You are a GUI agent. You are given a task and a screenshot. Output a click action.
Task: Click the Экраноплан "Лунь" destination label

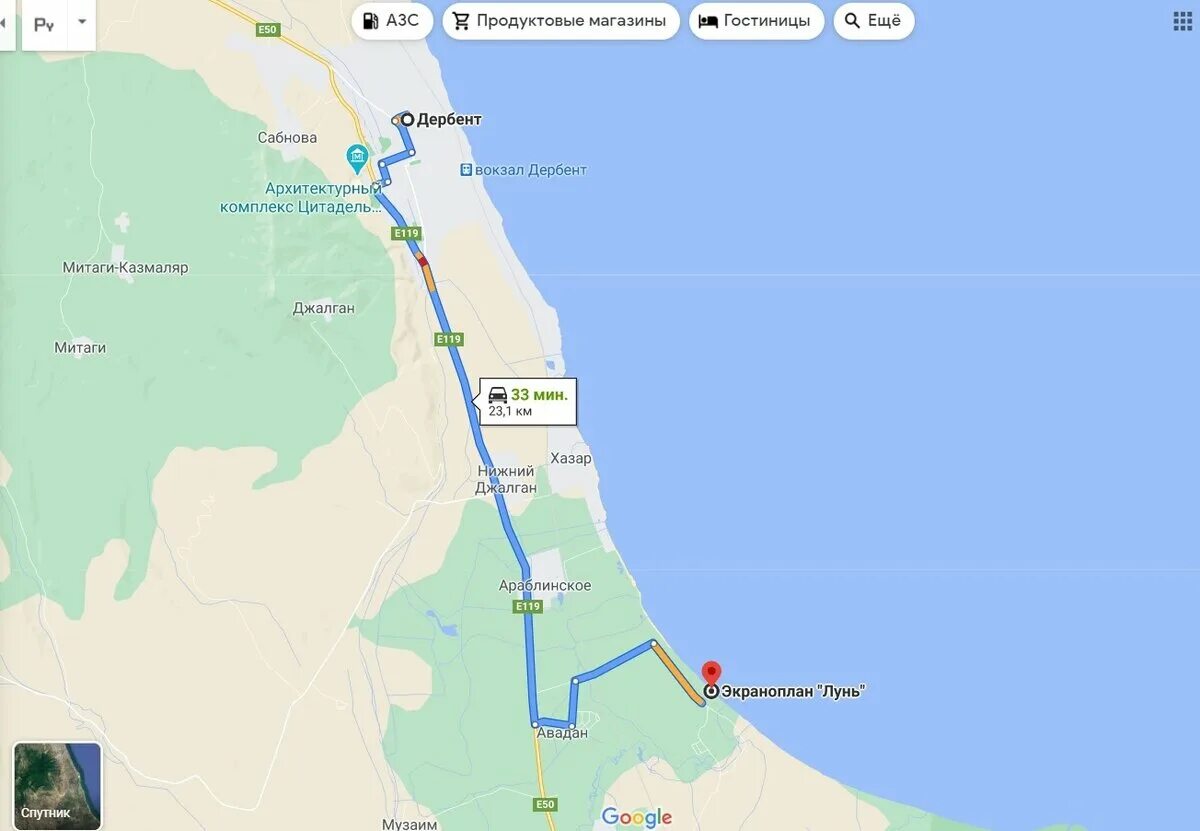[793, 690]
